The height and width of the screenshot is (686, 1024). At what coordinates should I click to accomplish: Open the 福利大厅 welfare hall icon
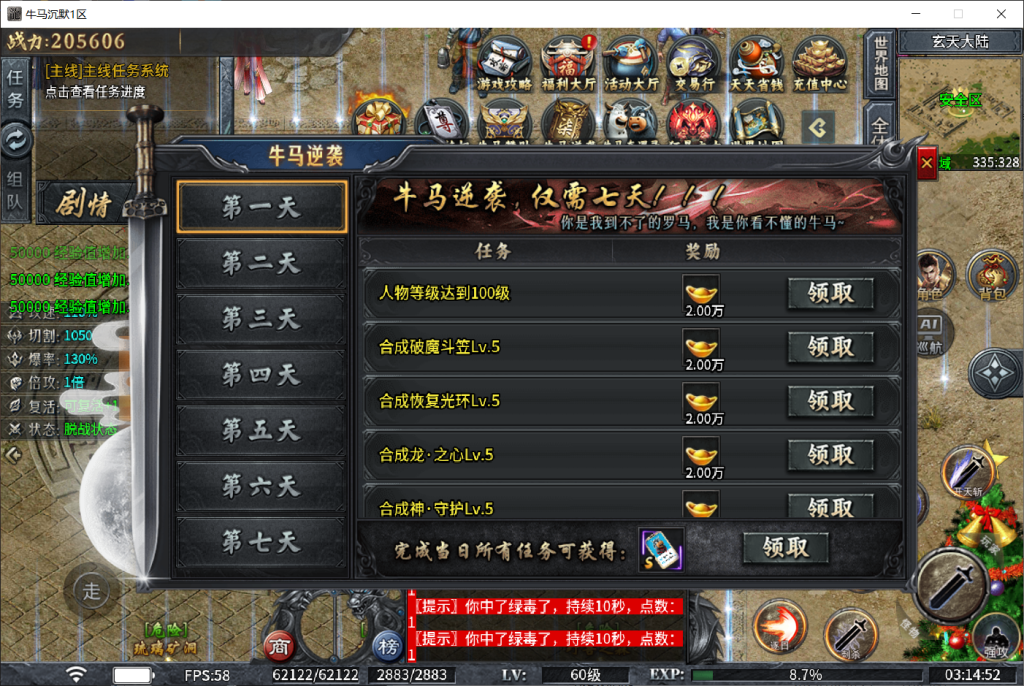(568, 63)
